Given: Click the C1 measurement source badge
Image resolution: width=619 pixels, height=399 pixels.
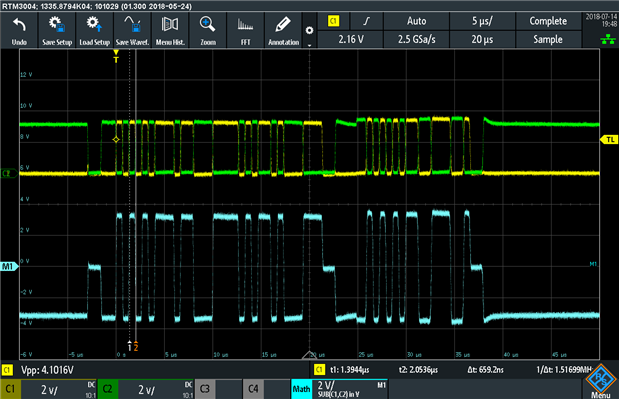Looking at the screenshot, I should (7, 370).
